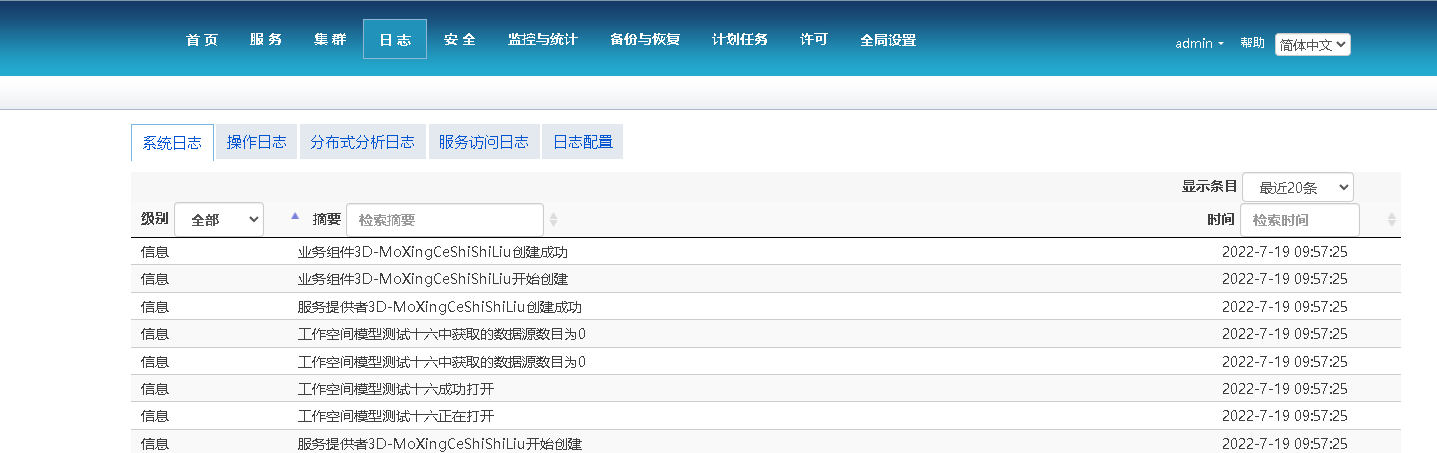
Task: Click the 检索时间 search field
Action: 1300,219
